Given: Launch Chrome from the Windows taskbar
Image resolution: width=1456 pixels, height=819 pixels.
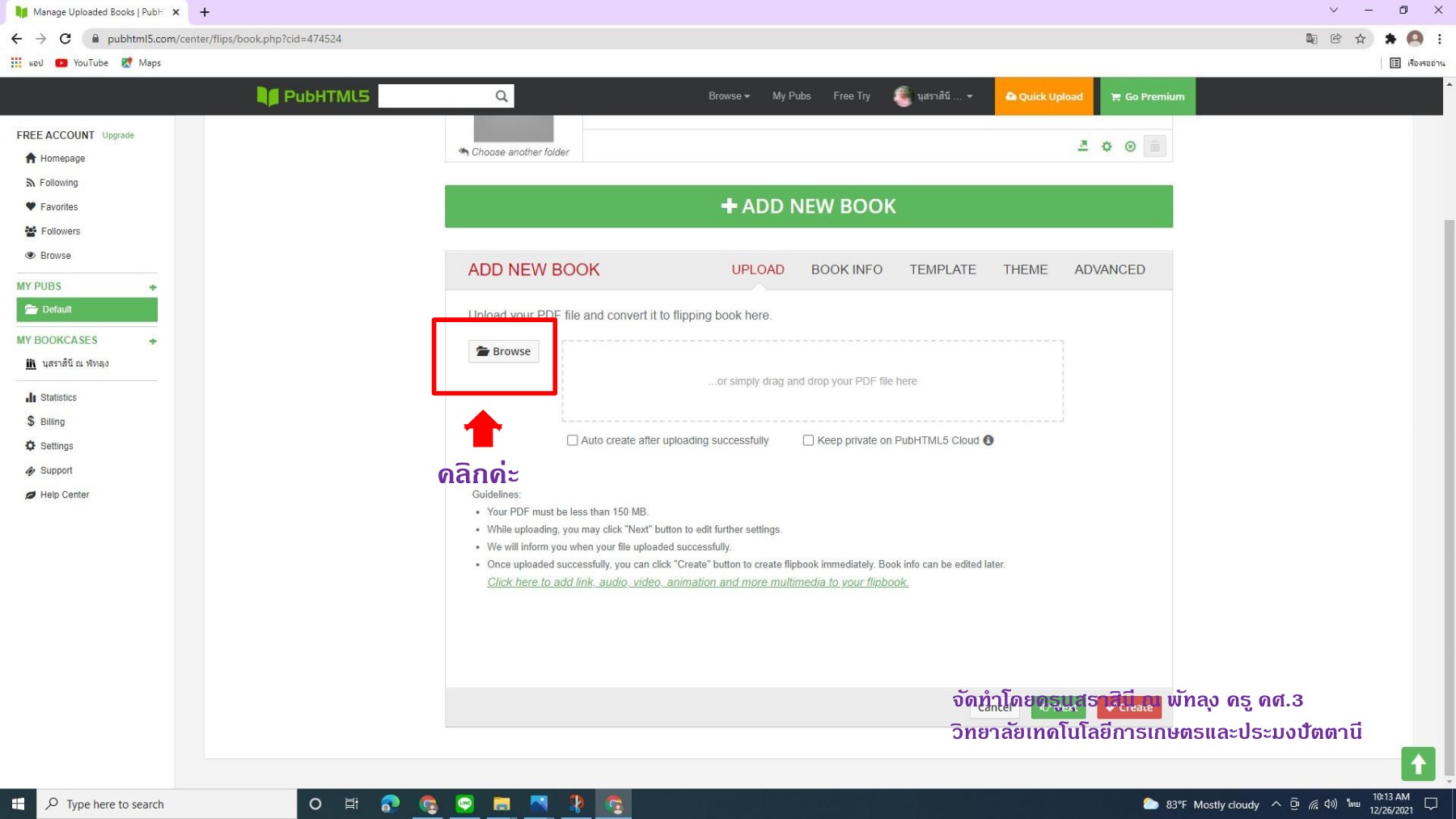Looking at the screenshot, I should point(428,804).
